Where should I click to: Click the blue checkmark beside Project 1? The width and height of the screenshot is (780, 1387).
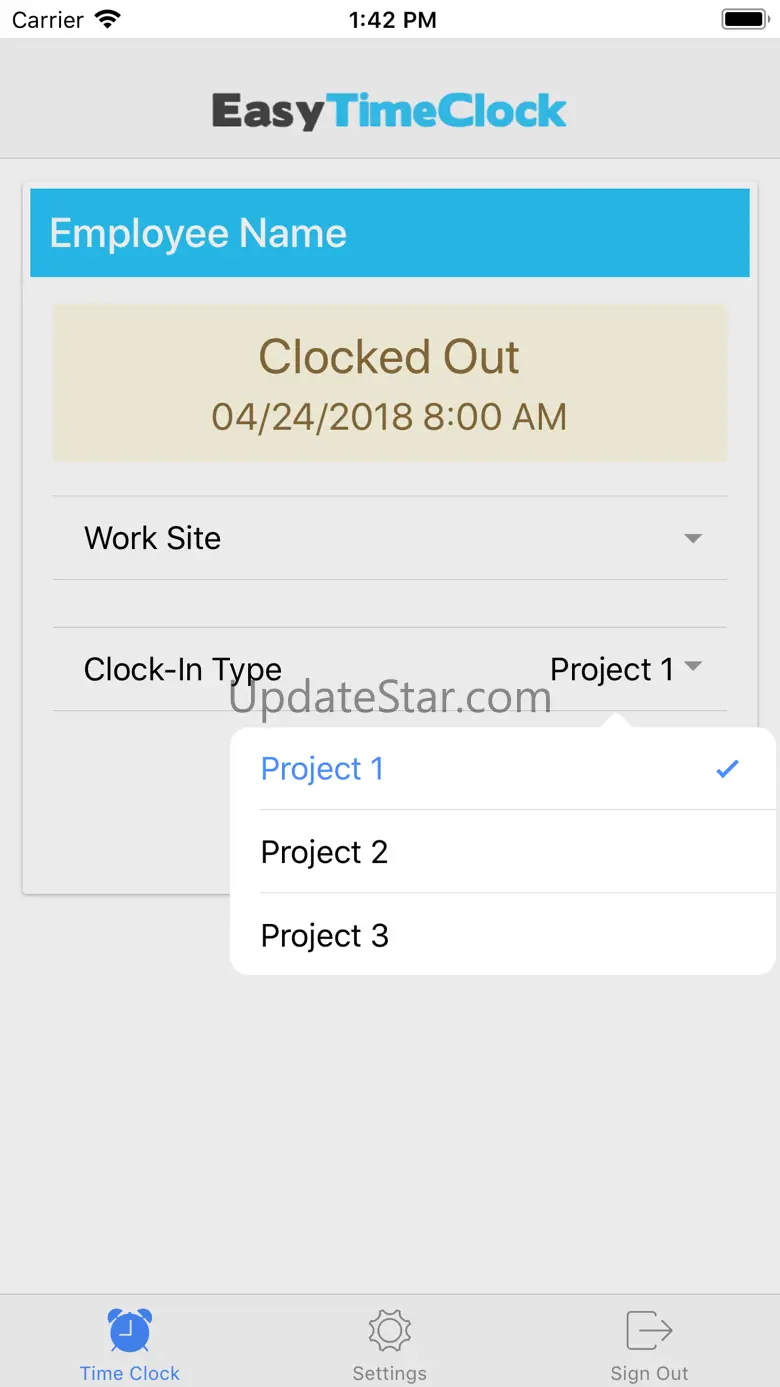pos(727,768)
